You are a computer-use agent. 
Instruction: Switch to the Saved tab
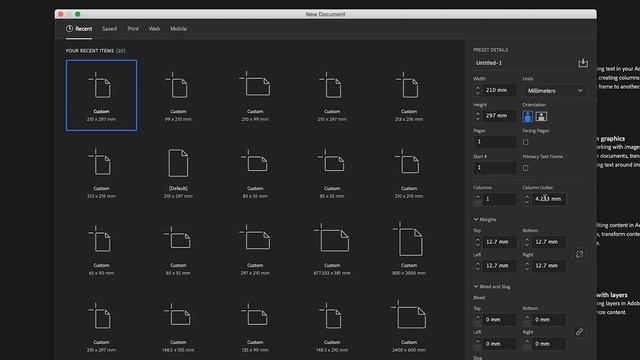pyautogui.click(x=109, y=29)
